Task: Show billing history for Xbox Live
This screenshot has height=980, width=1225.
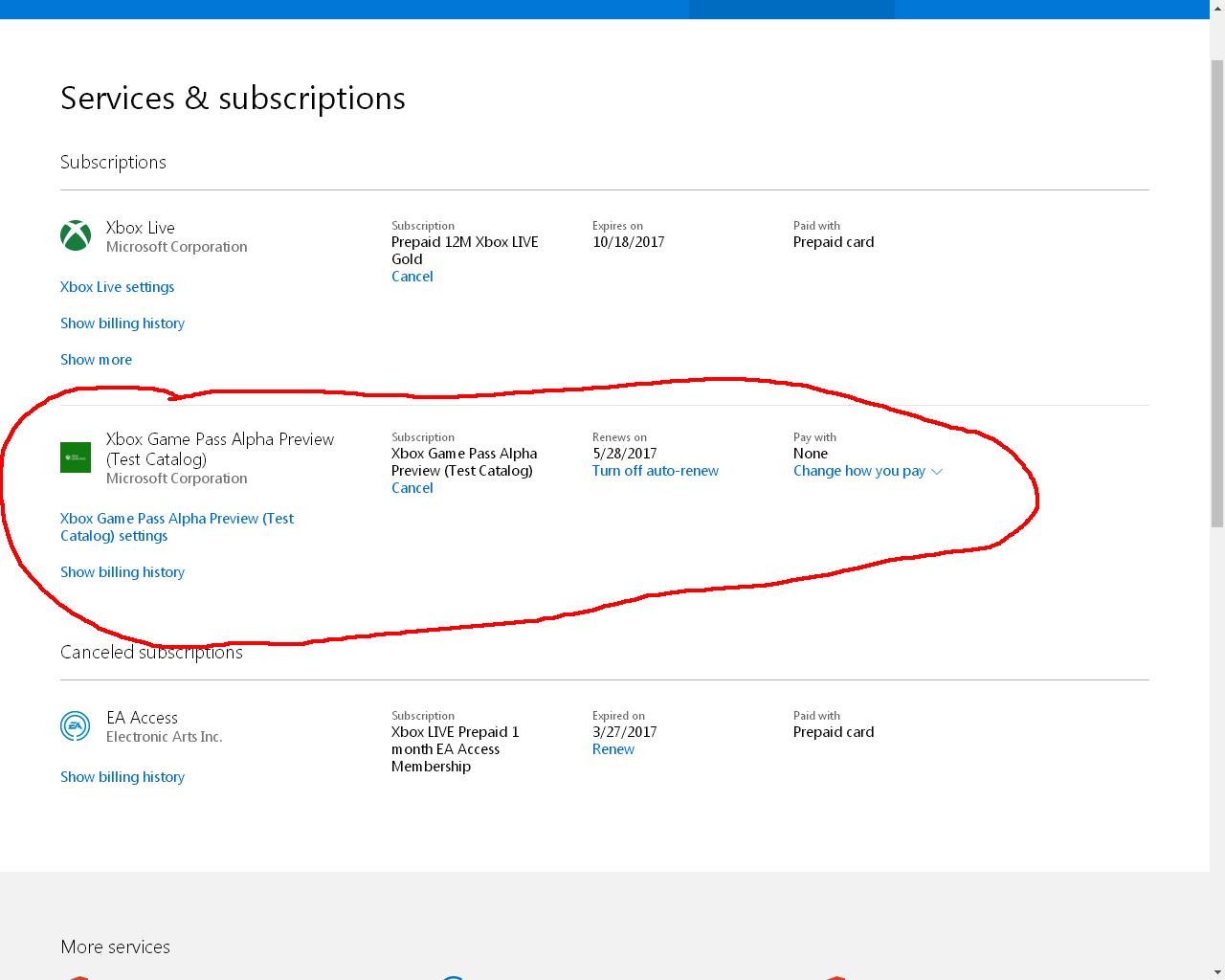Action: tap(122, 323)
